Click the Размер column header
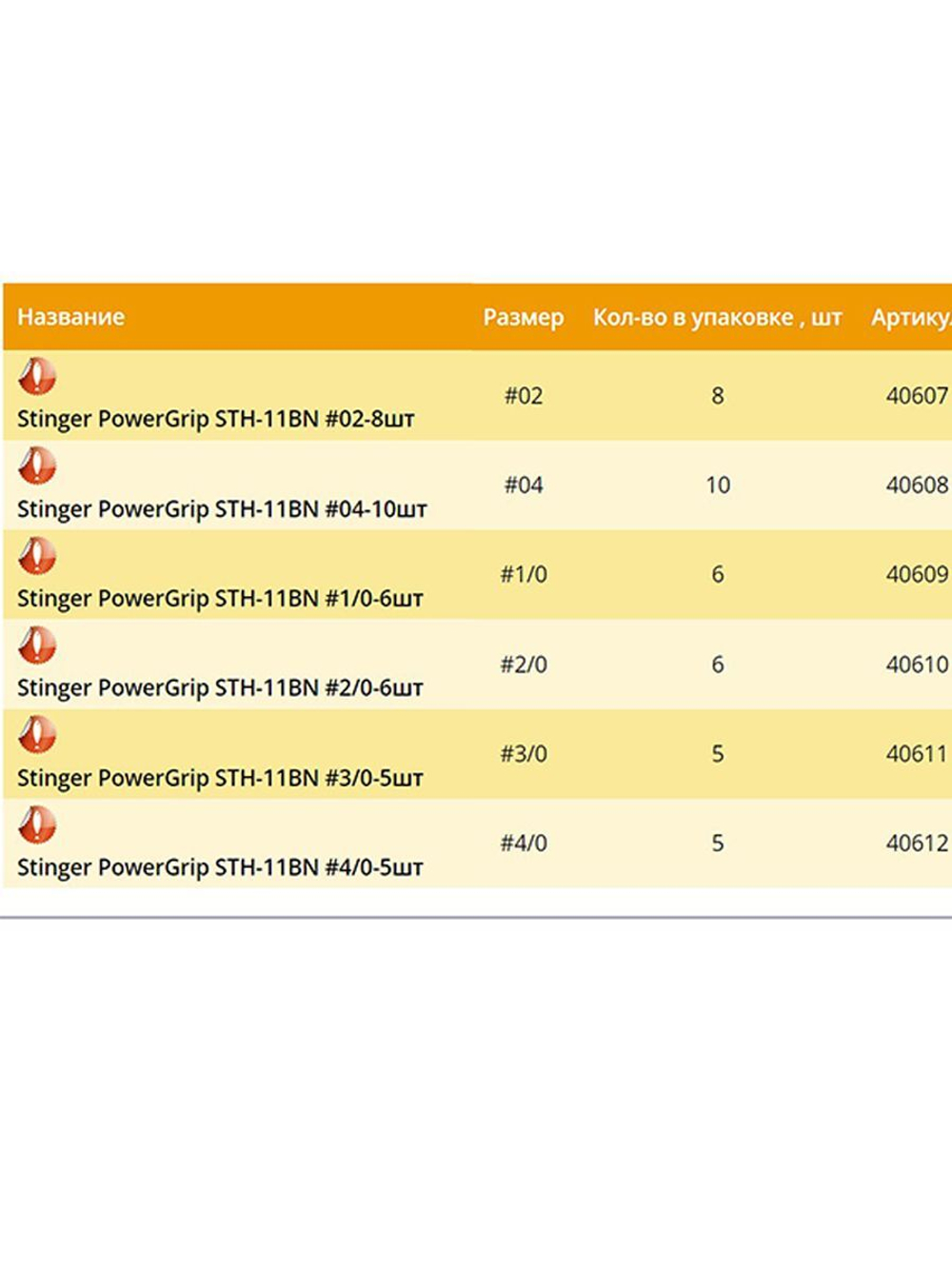952x1269 pixels. pyautogui.click(x=523, y=317)
